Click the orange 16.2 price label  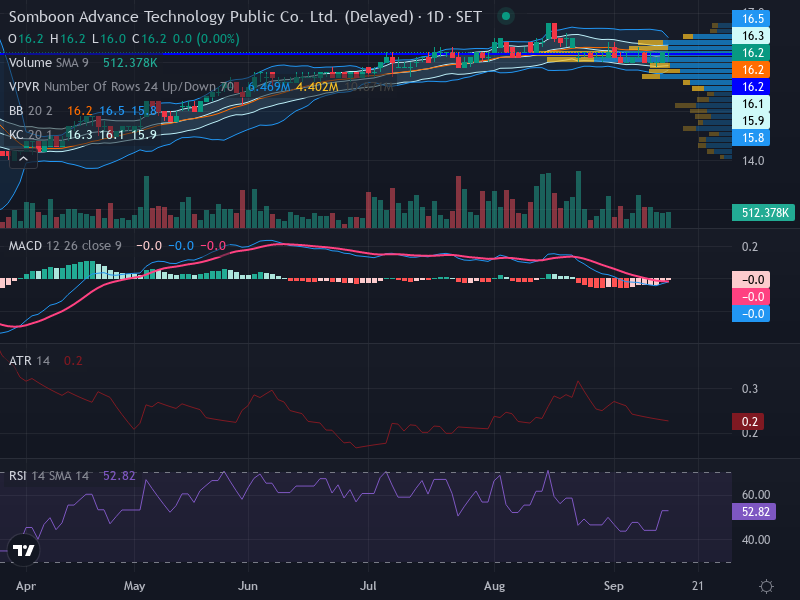pyautogui.click(x=751, y=69)
